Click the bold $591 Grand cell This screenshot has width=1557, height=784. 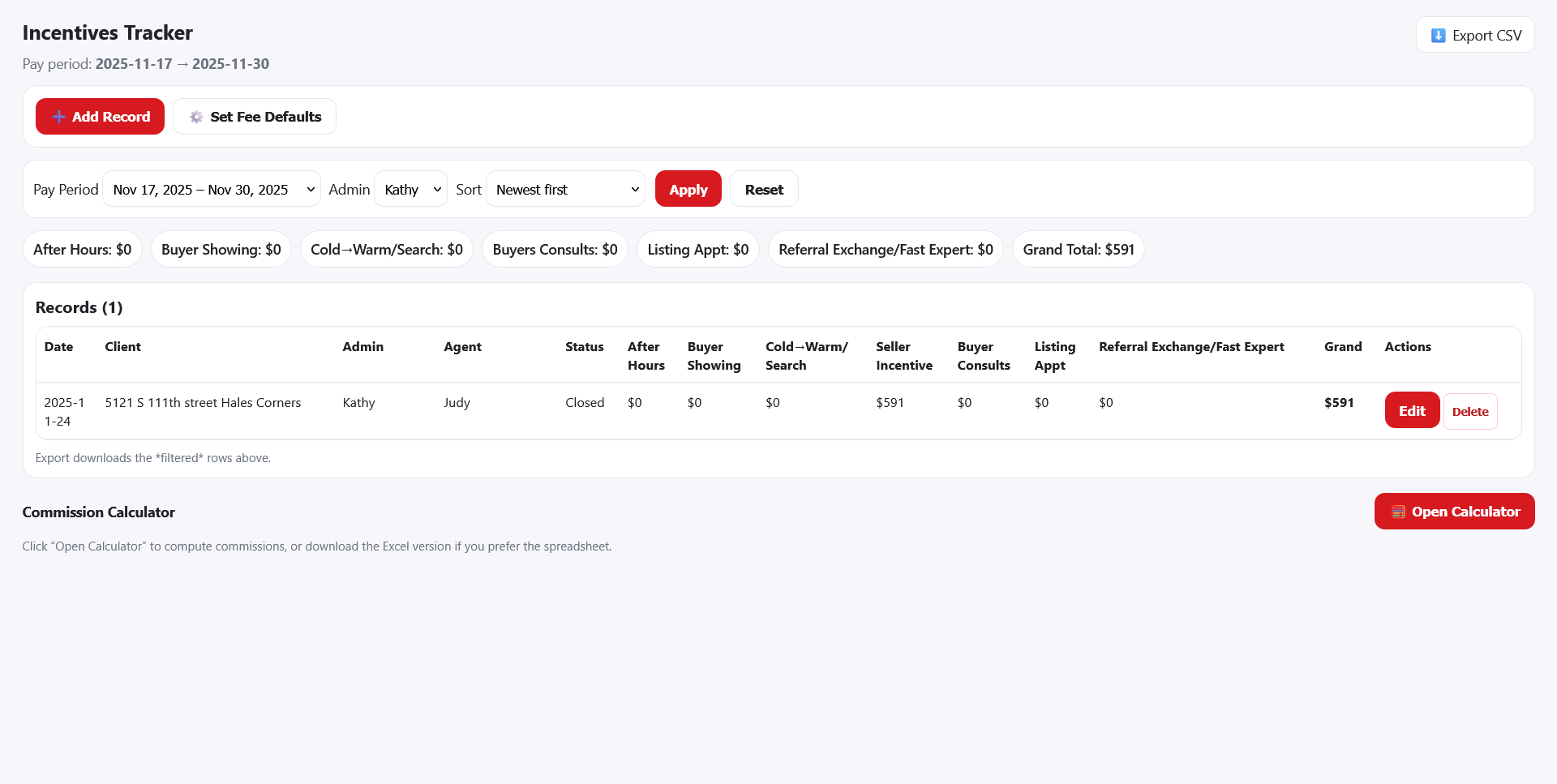point(1339,402)
